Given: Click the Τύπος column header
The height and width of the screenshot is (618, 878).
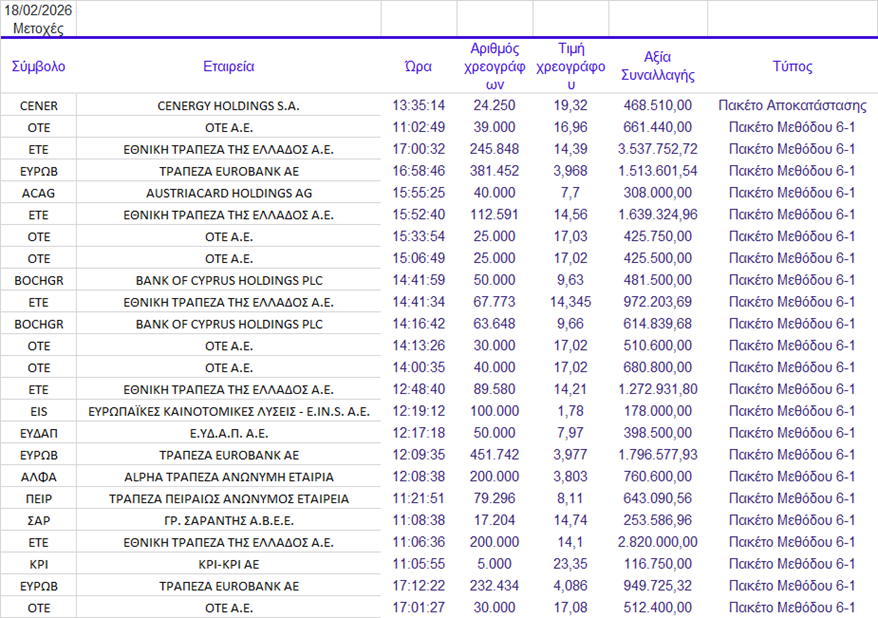Looking at the screenshot, I should [x=792, y=67].
